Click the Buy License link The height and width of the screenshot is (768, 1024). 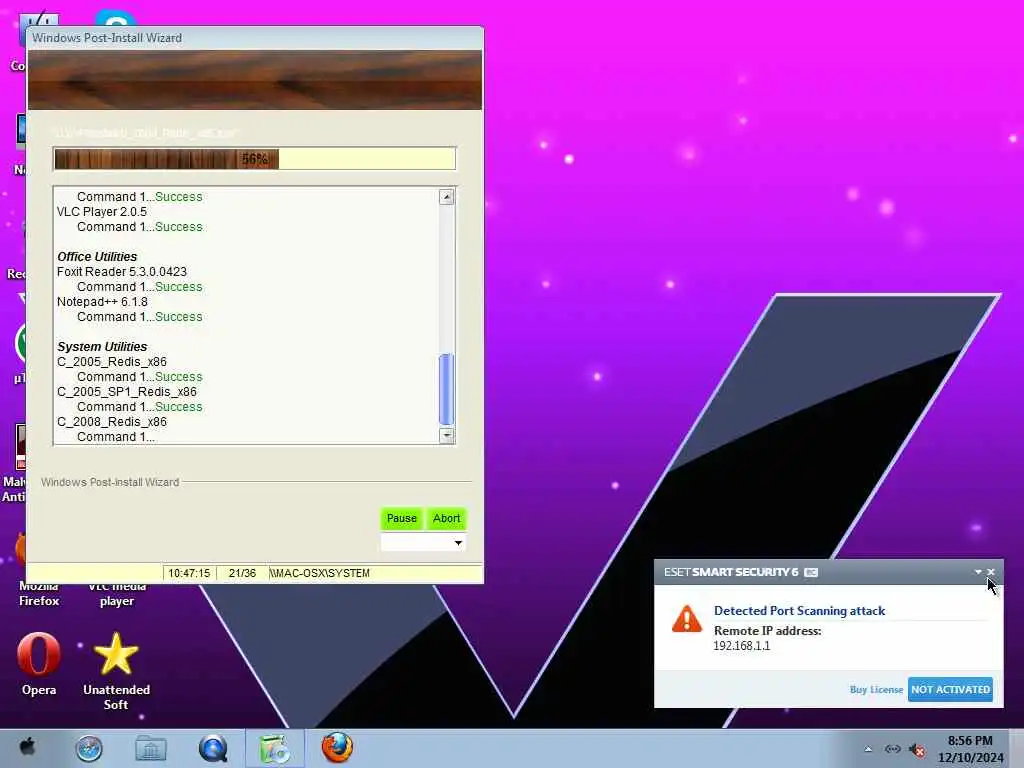tap(876, 689)
